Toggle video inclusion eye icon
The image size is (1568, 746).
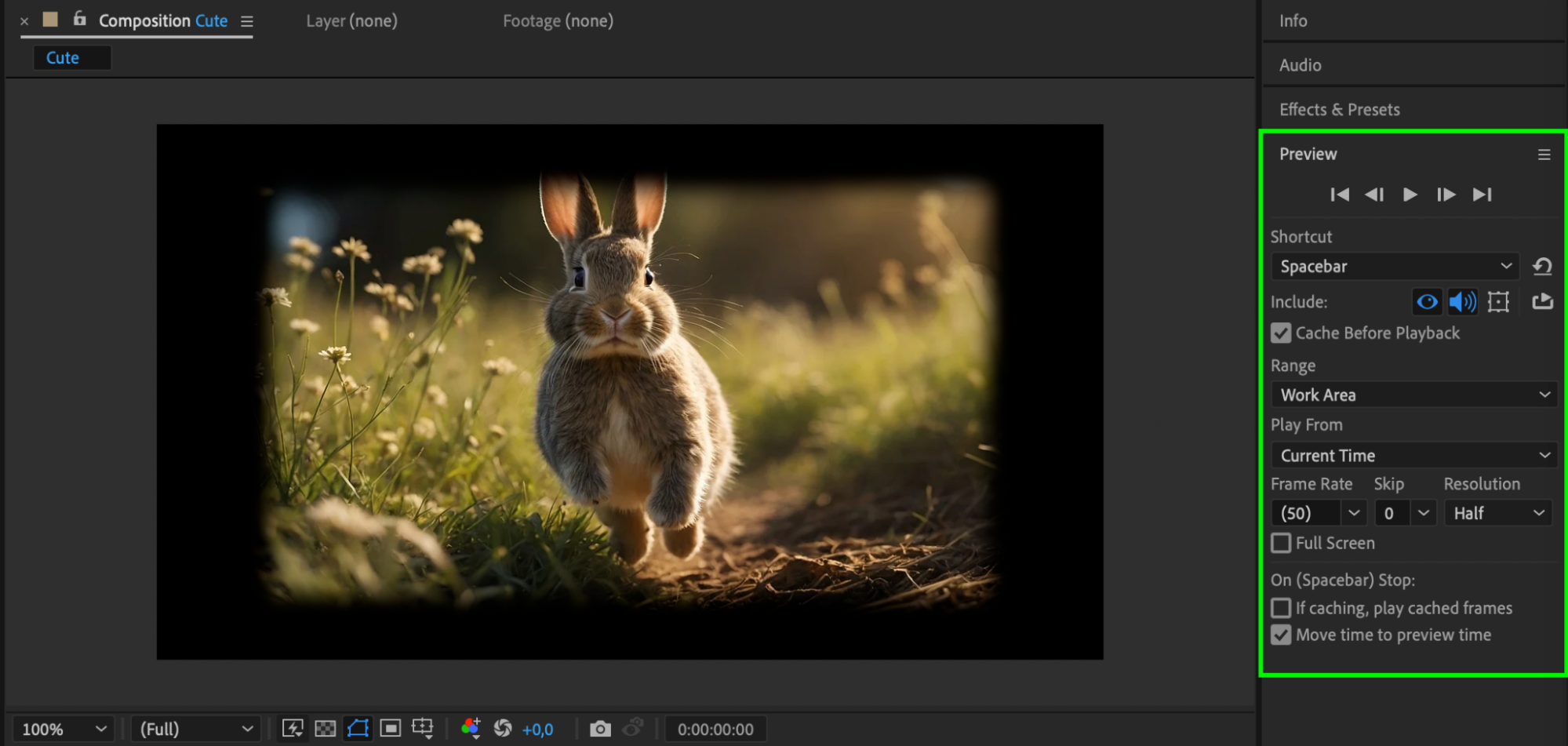(x=1427, y=302)
